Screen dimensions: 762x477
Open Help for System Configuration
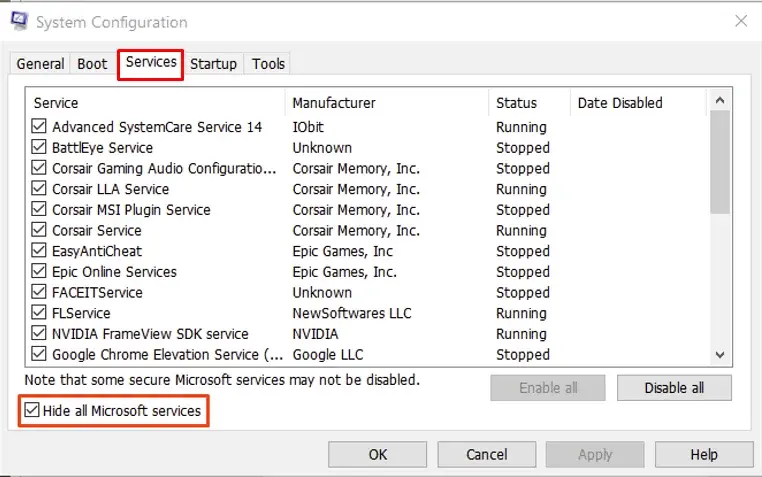704,454
